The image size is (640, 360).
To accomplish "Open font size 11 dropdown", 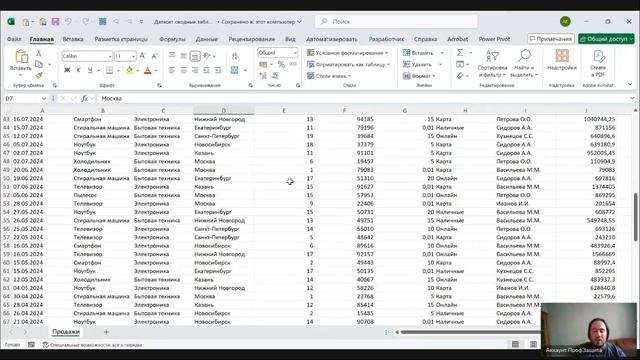I will [133, 56].
